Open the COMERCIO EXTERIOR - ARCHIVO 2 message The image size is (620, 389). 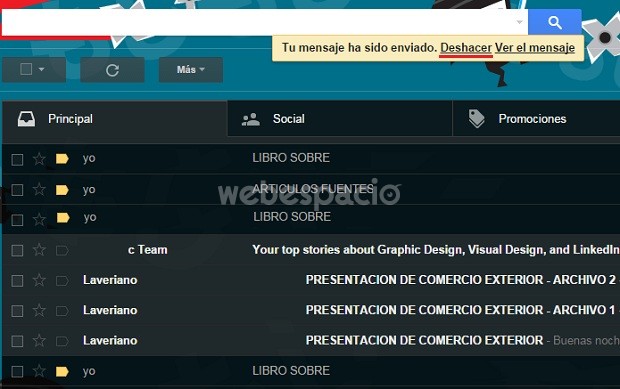point(461,280)
